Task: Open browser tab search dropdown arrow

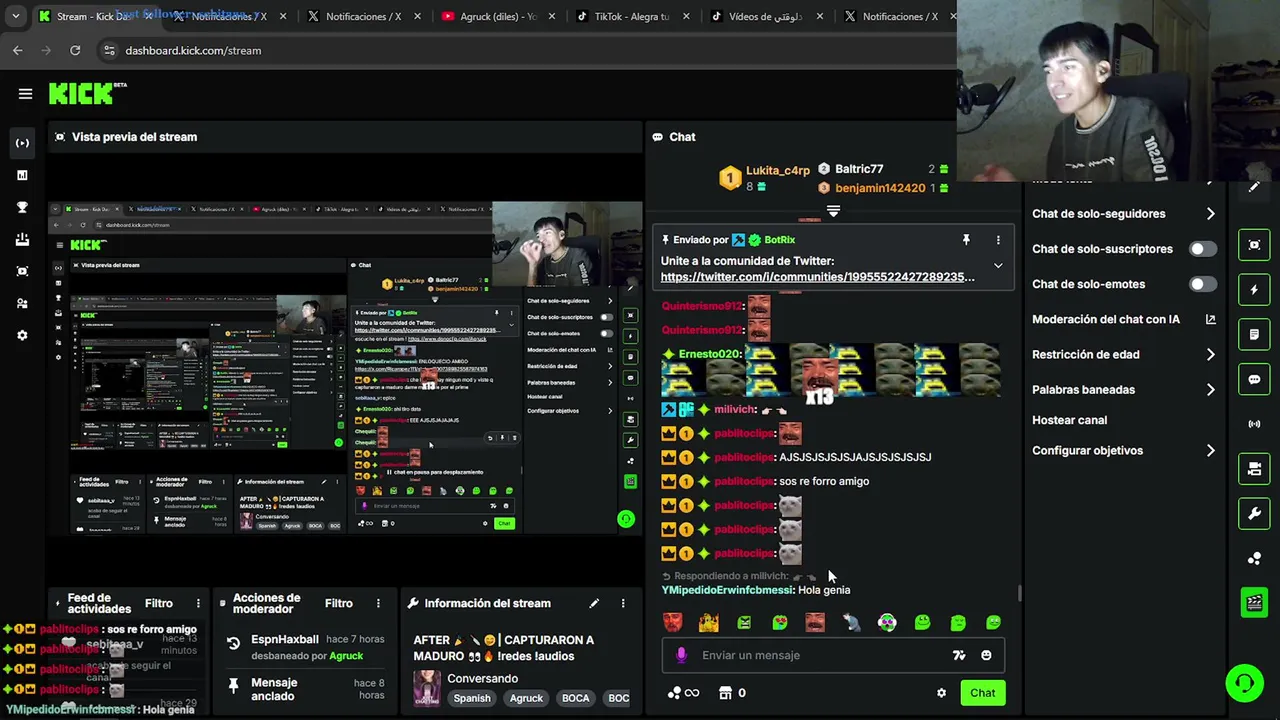Action: pyautogui.click(x=15, y=17)
